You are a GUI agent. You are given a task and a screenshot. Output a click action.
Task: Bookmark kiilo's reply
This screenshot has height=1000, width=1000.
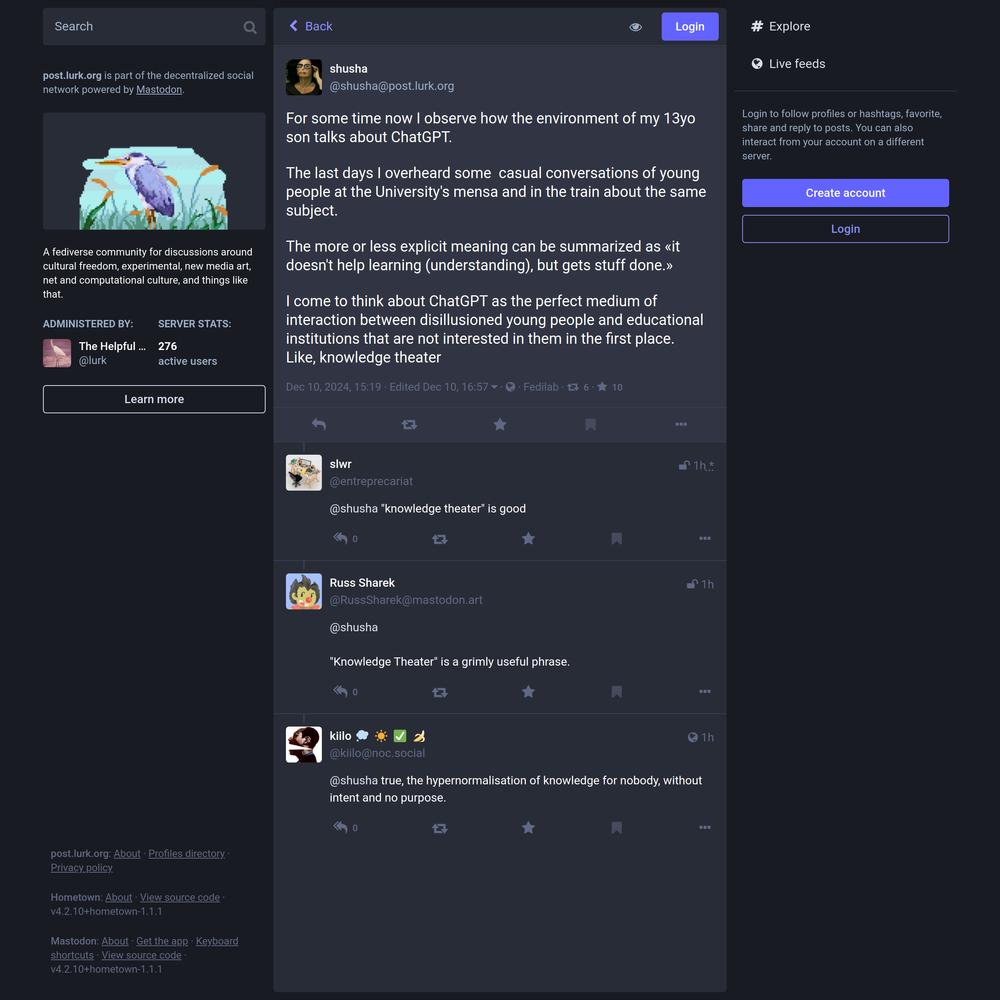pos(617,828)
